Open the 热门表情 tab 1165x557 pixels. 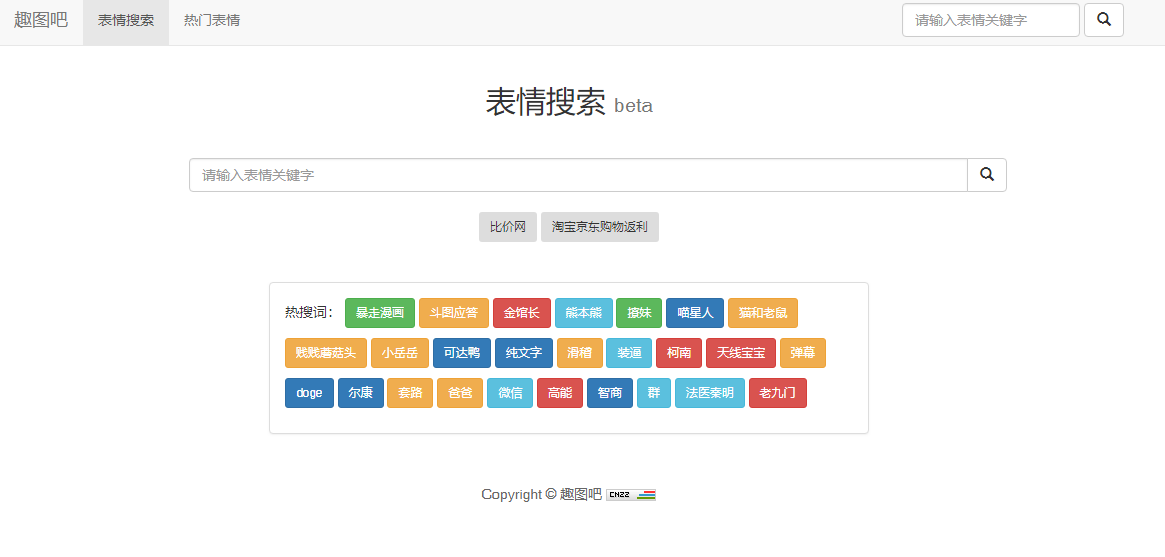(212, 20)
